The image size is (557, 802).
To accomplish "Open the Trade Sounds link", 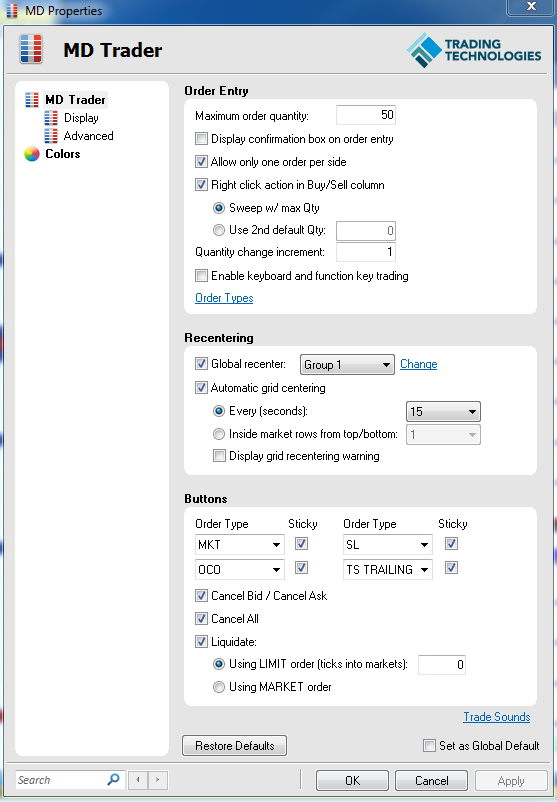I will click(x=497, y=717).
